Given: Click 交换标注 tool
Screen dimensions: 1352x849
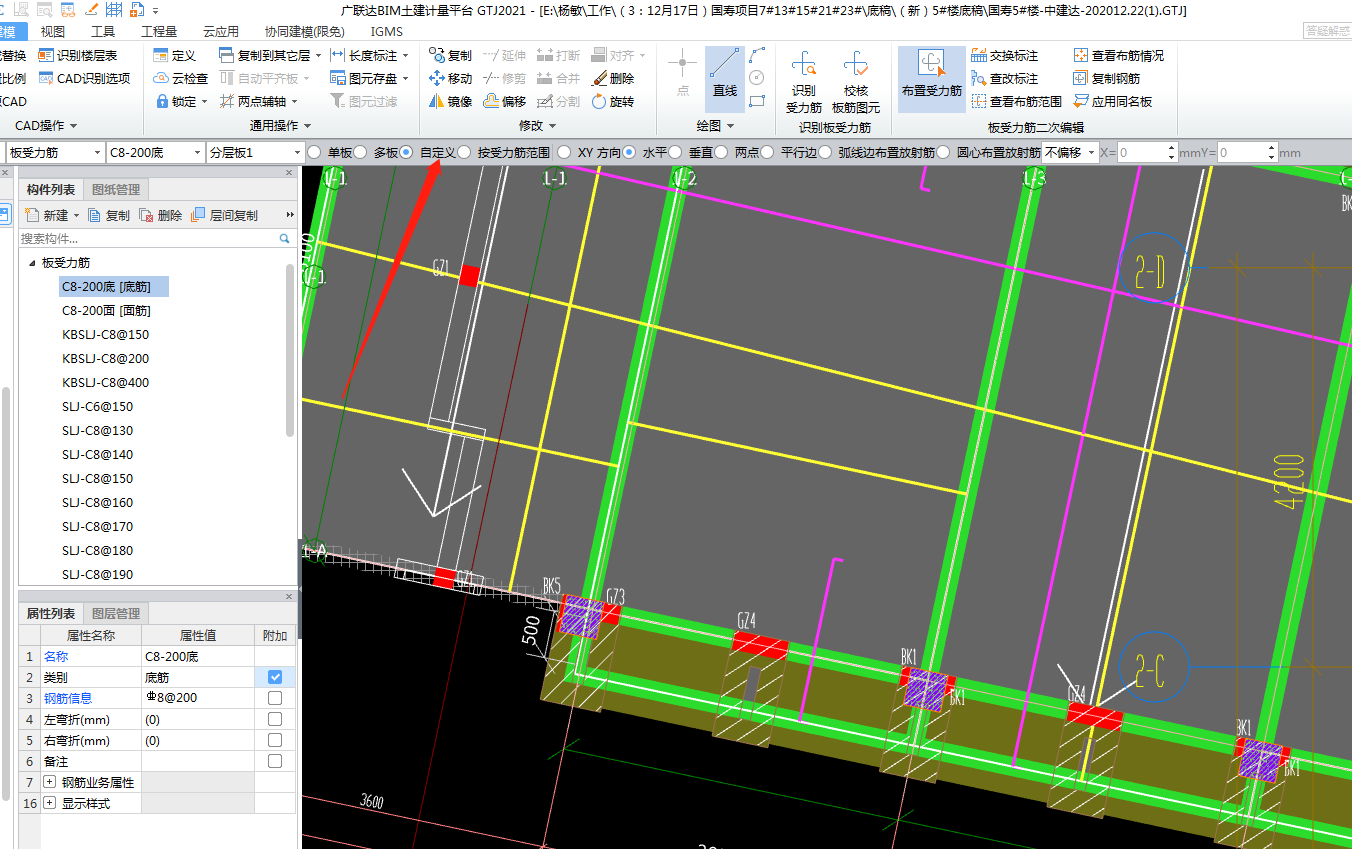Looking at the screenshot, I should coord(1005,56).
